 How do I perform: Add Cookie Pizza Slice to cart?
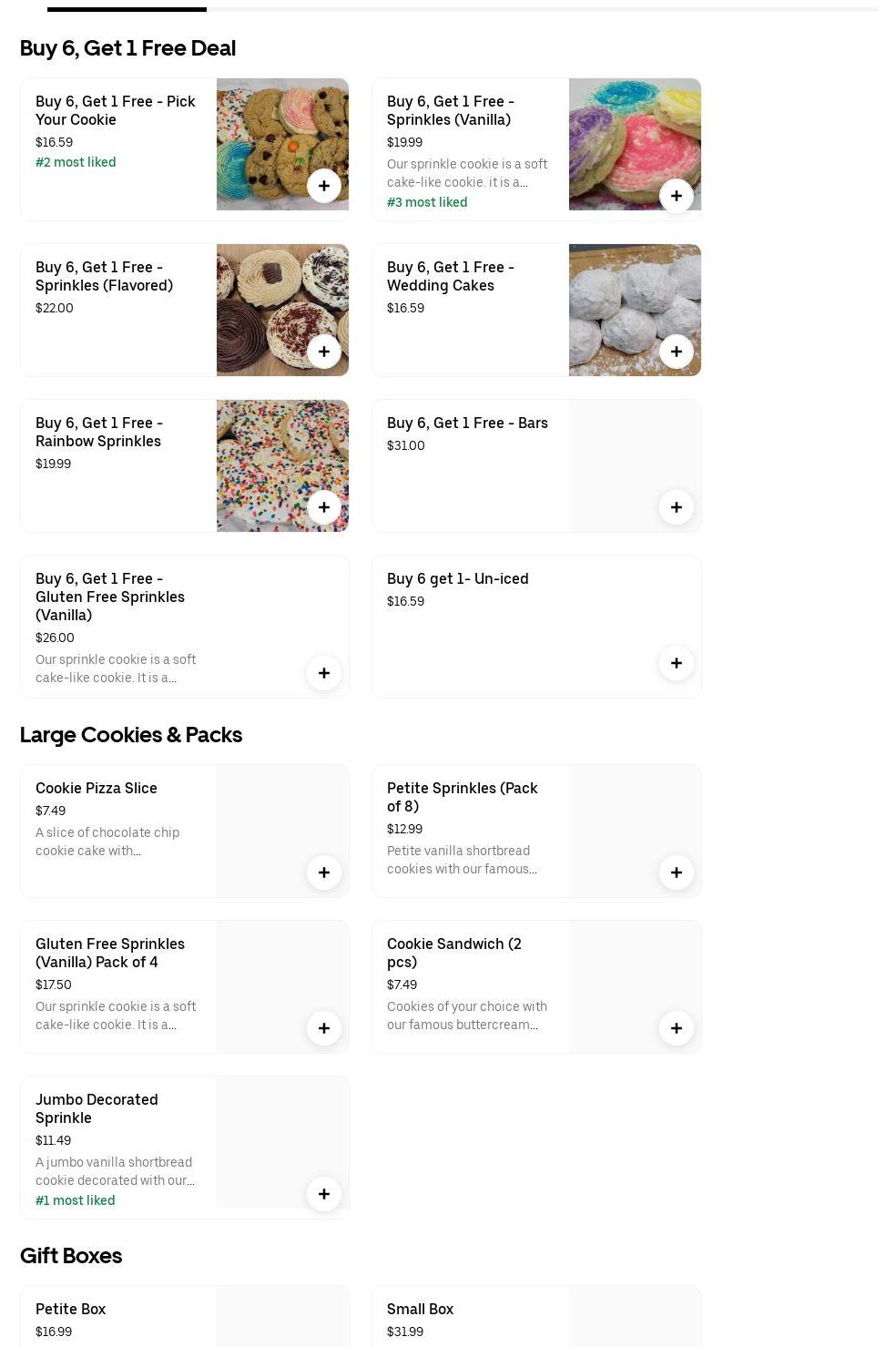point(323,872)
